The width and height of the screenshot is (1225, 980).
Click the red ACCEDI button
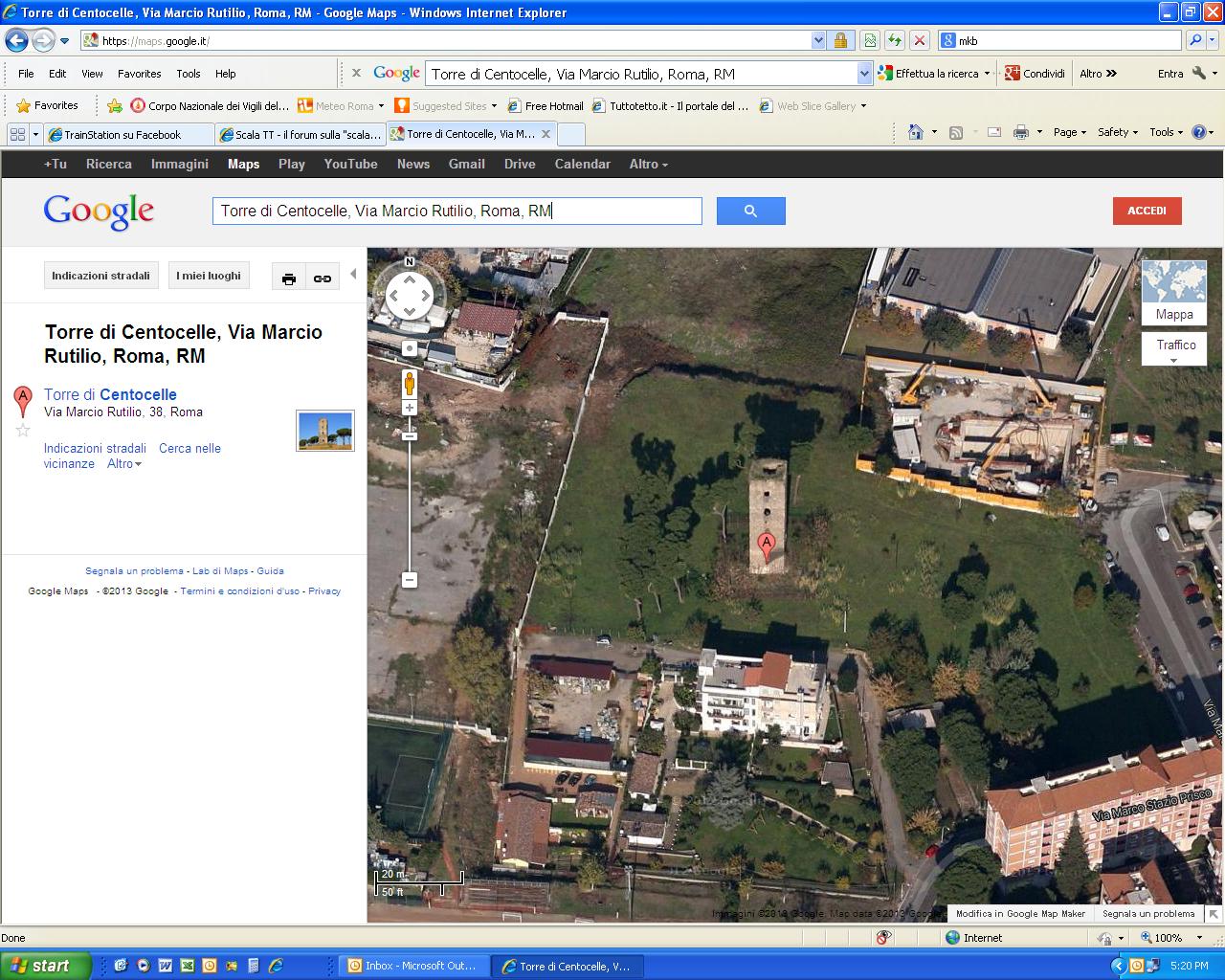(1147, 211)
